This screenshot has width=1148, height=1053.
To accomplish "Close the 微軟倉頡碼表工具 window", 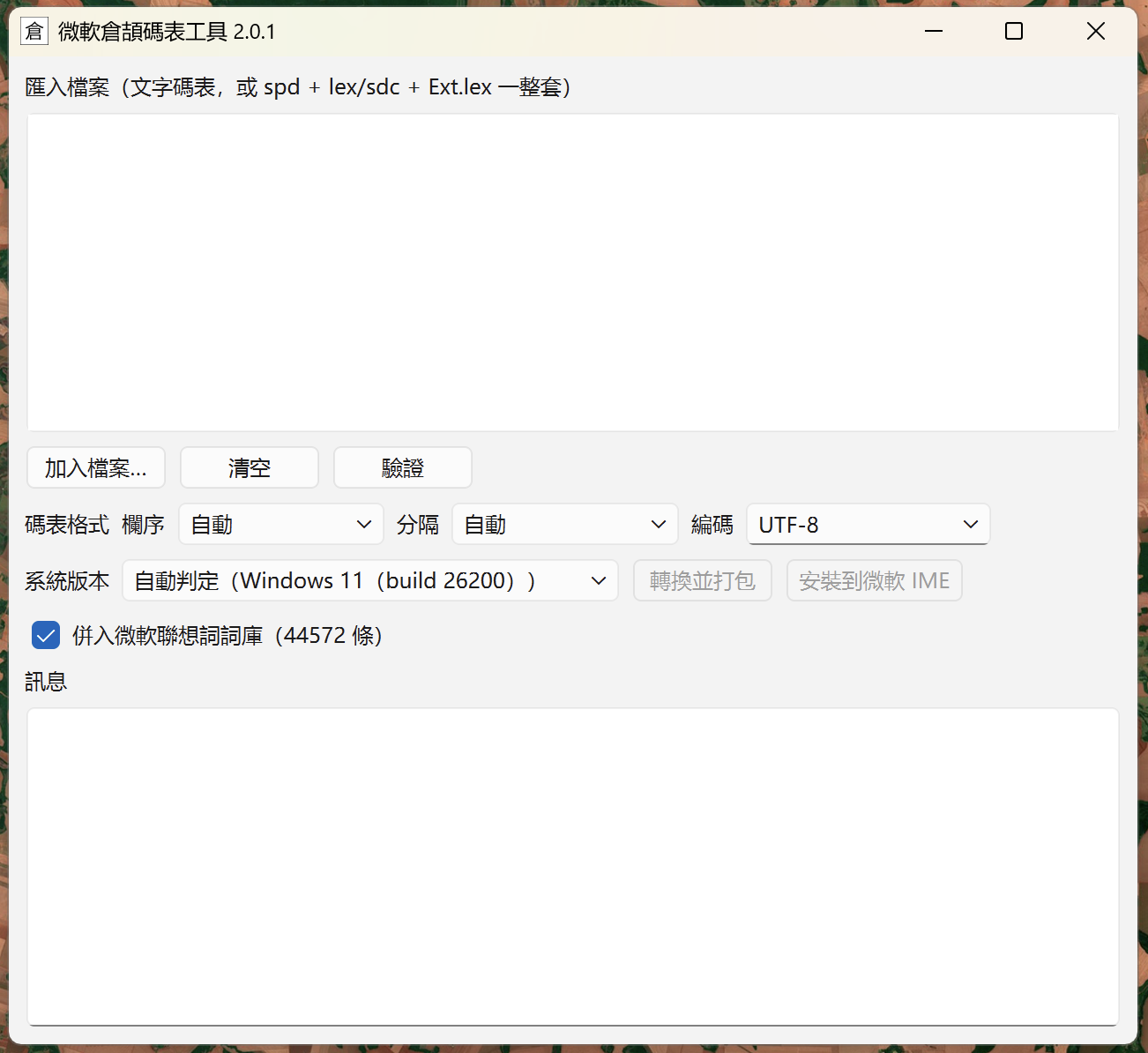I will [1096, 31].
